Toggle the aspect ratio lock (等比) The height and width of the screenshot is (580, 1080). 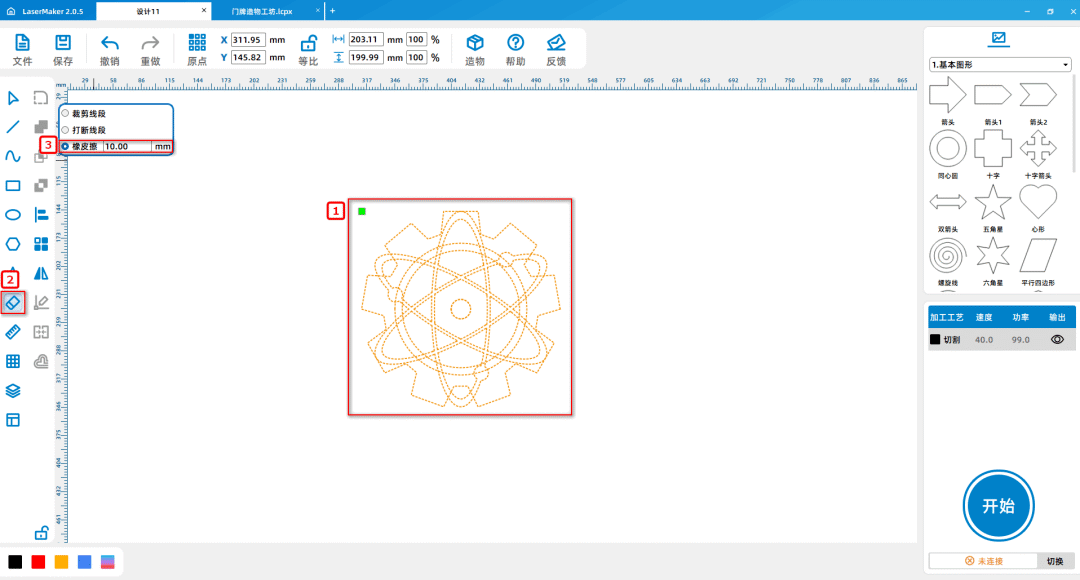309,43
